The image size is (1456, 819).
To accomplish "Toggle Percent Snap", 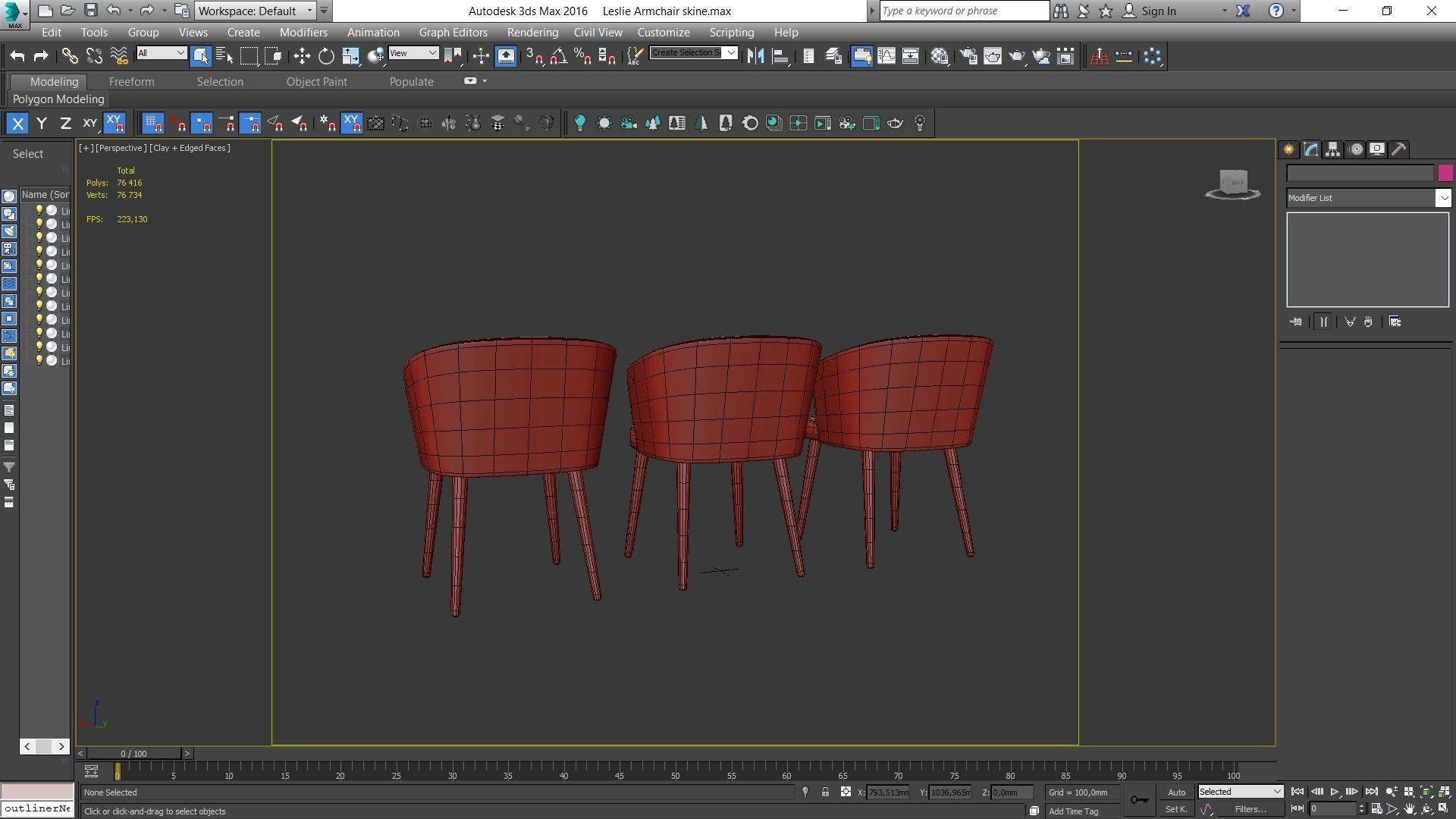I will tap(582, 56).
